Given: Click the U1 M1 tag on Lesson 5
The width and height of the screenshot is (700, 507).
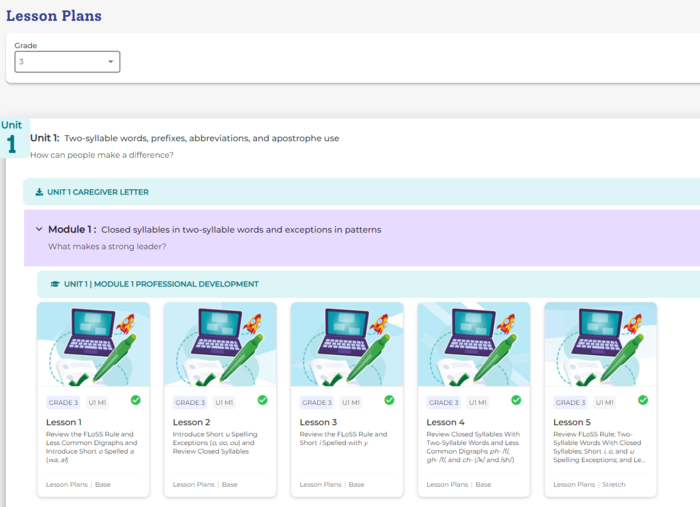Looking at the screenshot, I should 607,403.
